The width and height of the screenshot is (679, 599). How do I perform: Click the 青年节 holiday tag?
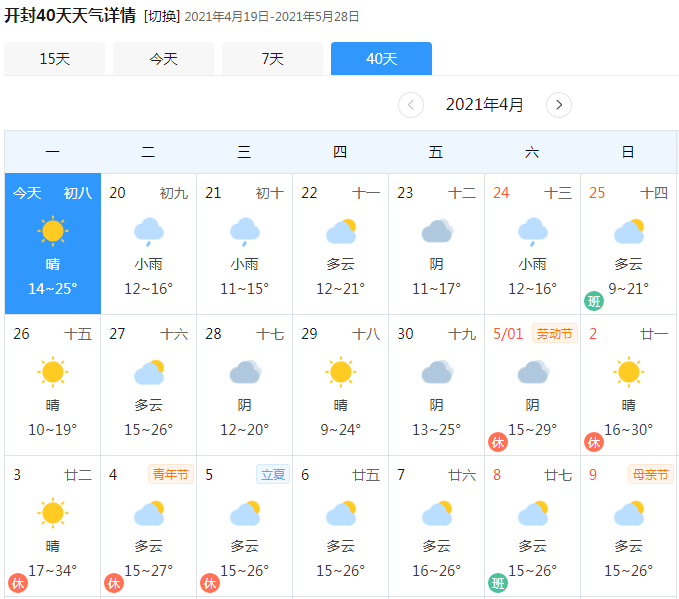click(171, 474)
